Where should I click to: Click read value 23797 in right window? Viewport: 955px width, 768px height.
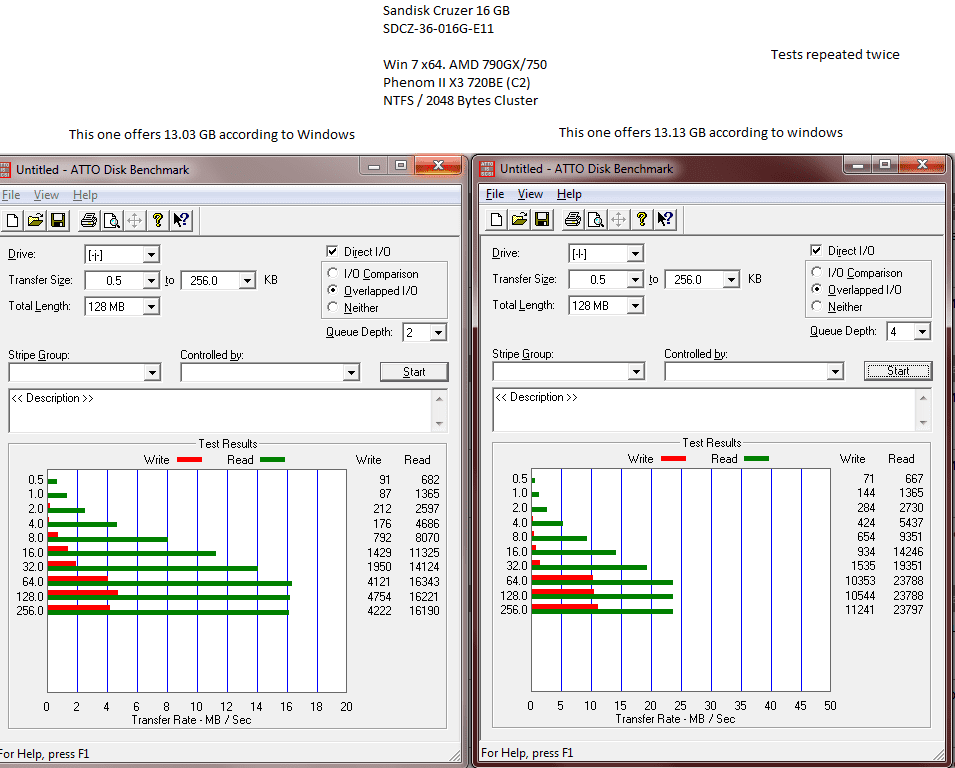pyautogui.click(x=908, y=610)
